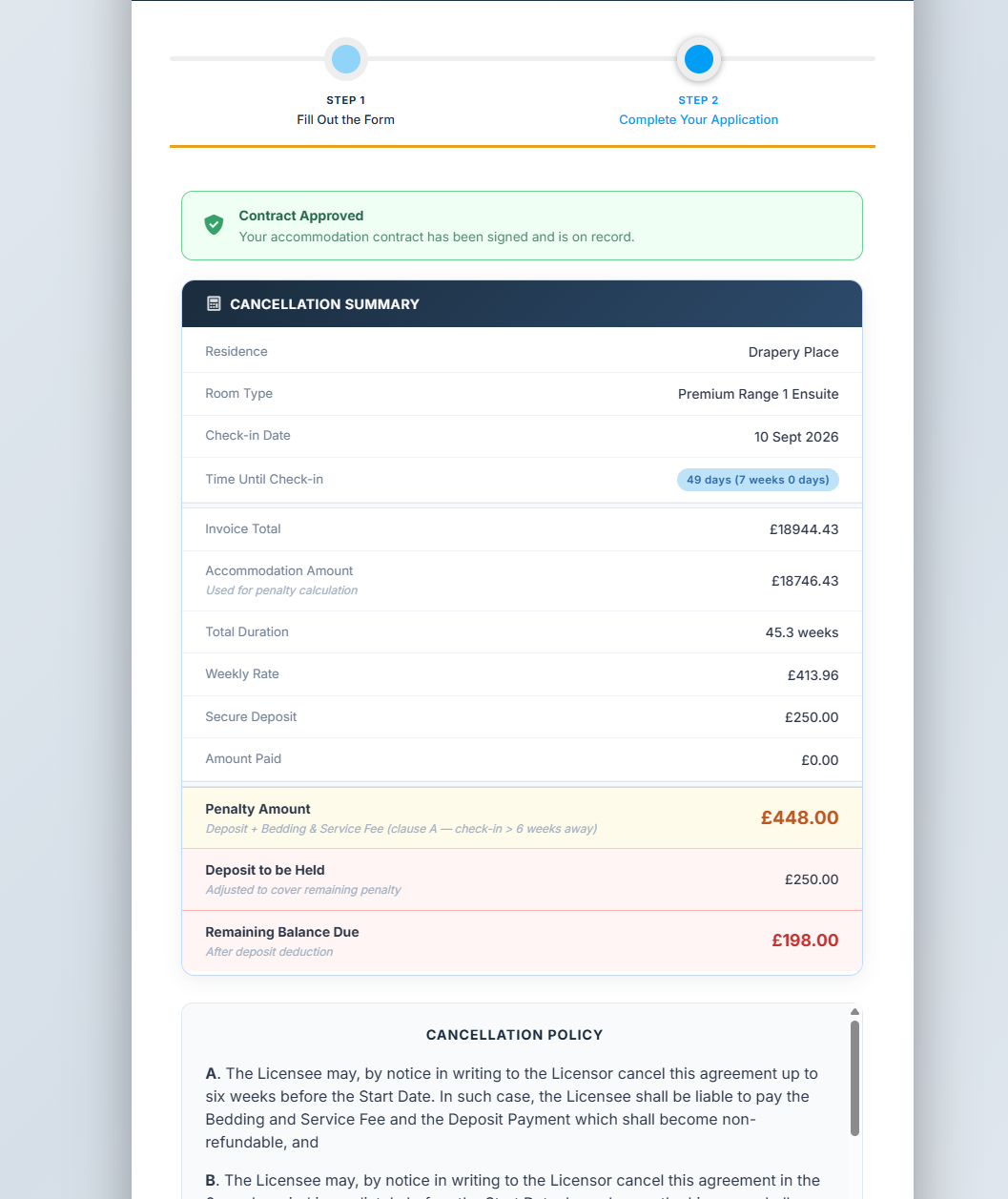This screenshot has width=1008, height=1199.
Task: Click the Cancellation Summary header bar
Action: tap(522, 303)
